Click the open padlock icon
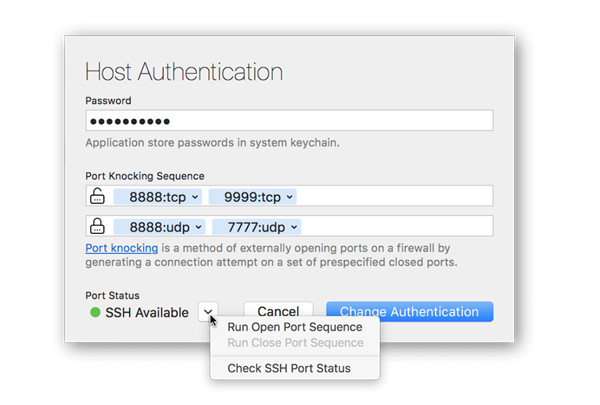This screenshot has height=405, width=600. click(97, 196)
